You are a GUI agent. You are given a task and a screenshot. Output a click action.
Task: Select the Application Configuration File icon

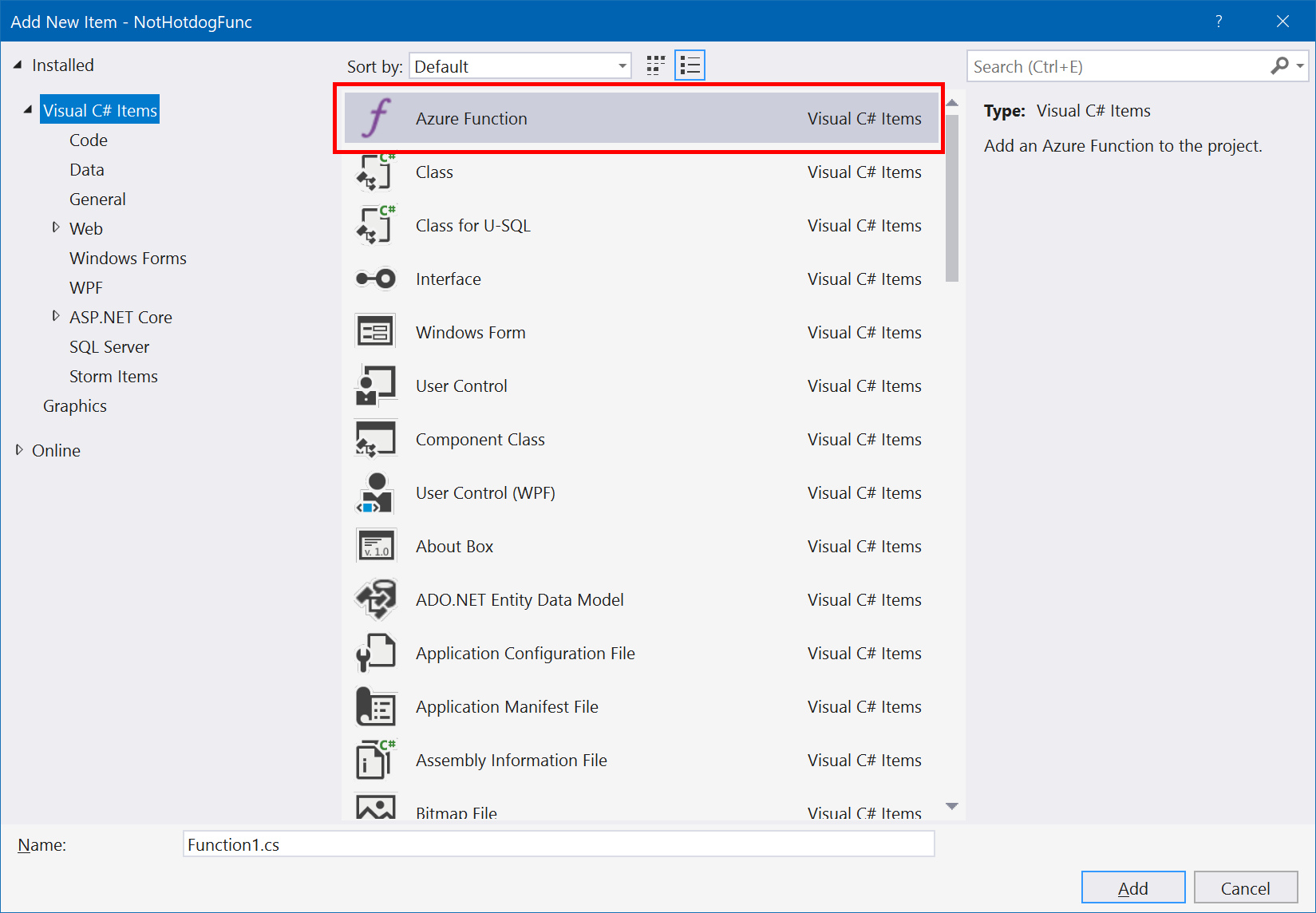(x=375, y=653)
